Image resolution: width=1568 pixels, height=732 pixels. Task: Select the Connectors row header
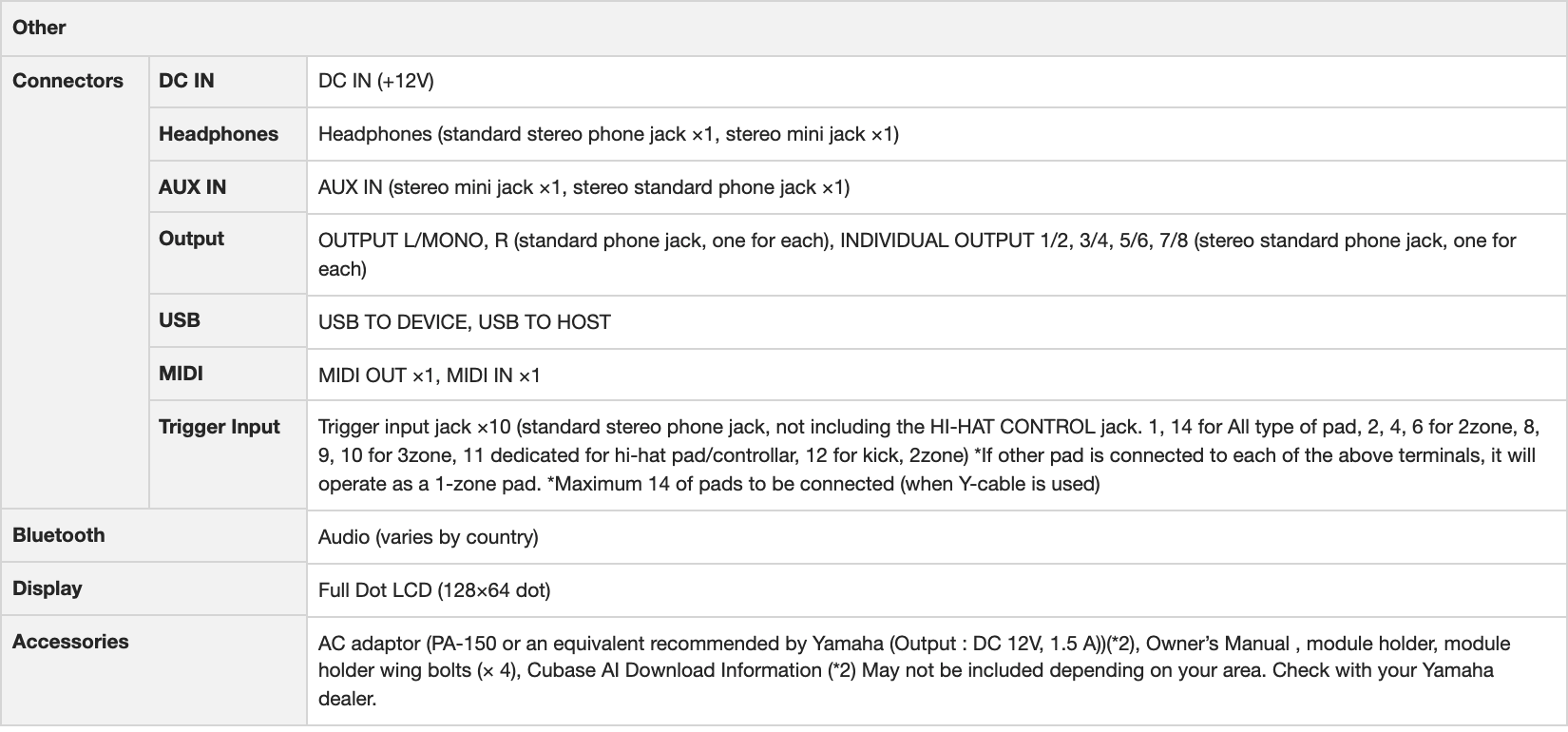tap(67, 81)
